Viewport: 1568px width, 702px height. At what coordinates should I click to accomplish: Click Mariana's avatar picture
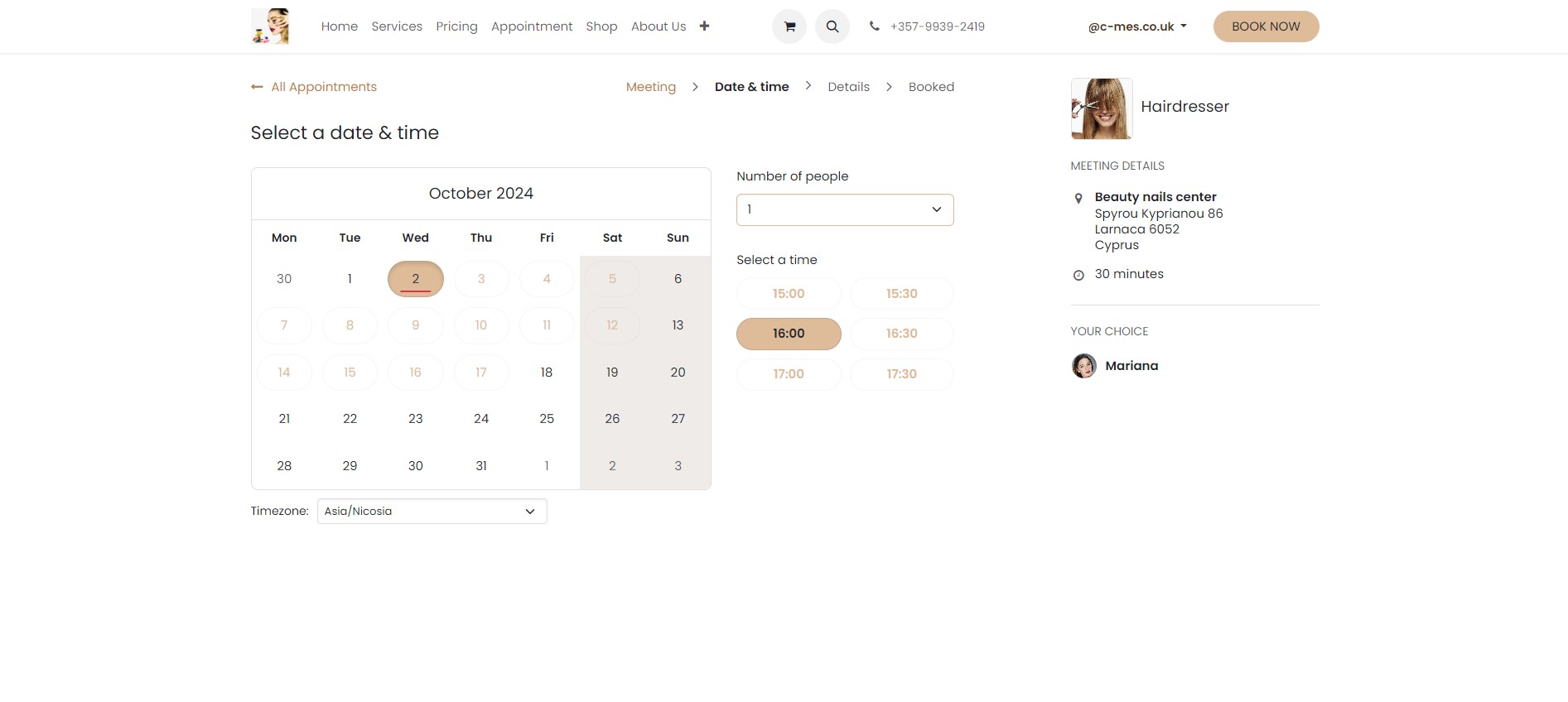pyautogui.click(x=1083, y=366)
